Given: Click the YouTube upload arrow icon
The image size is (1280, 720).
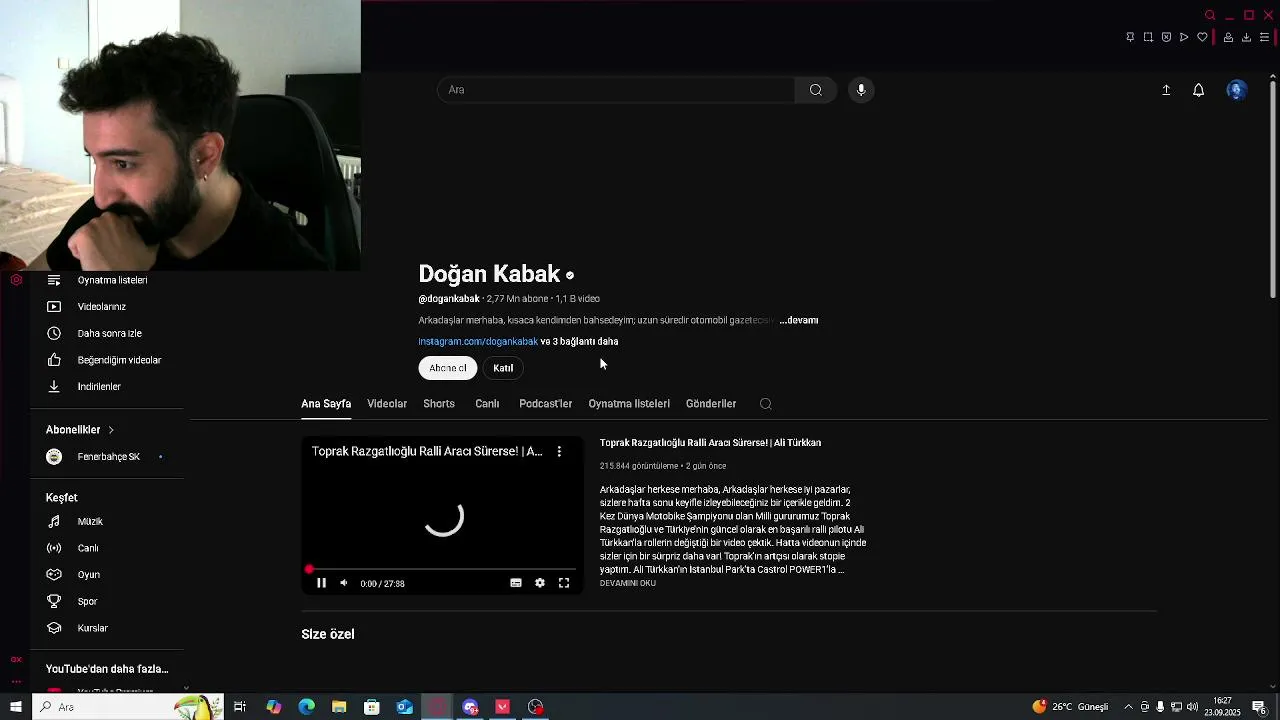Looking at the screenshot, I should [1166, 90].
